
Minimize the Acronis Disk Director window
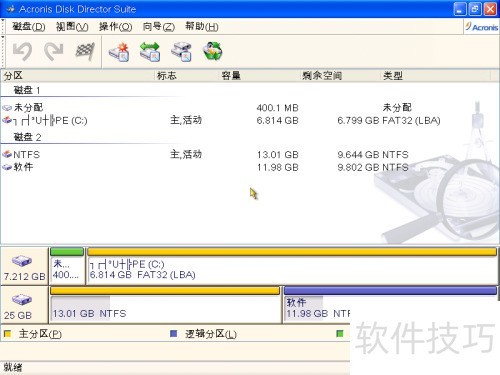[459, 9]
